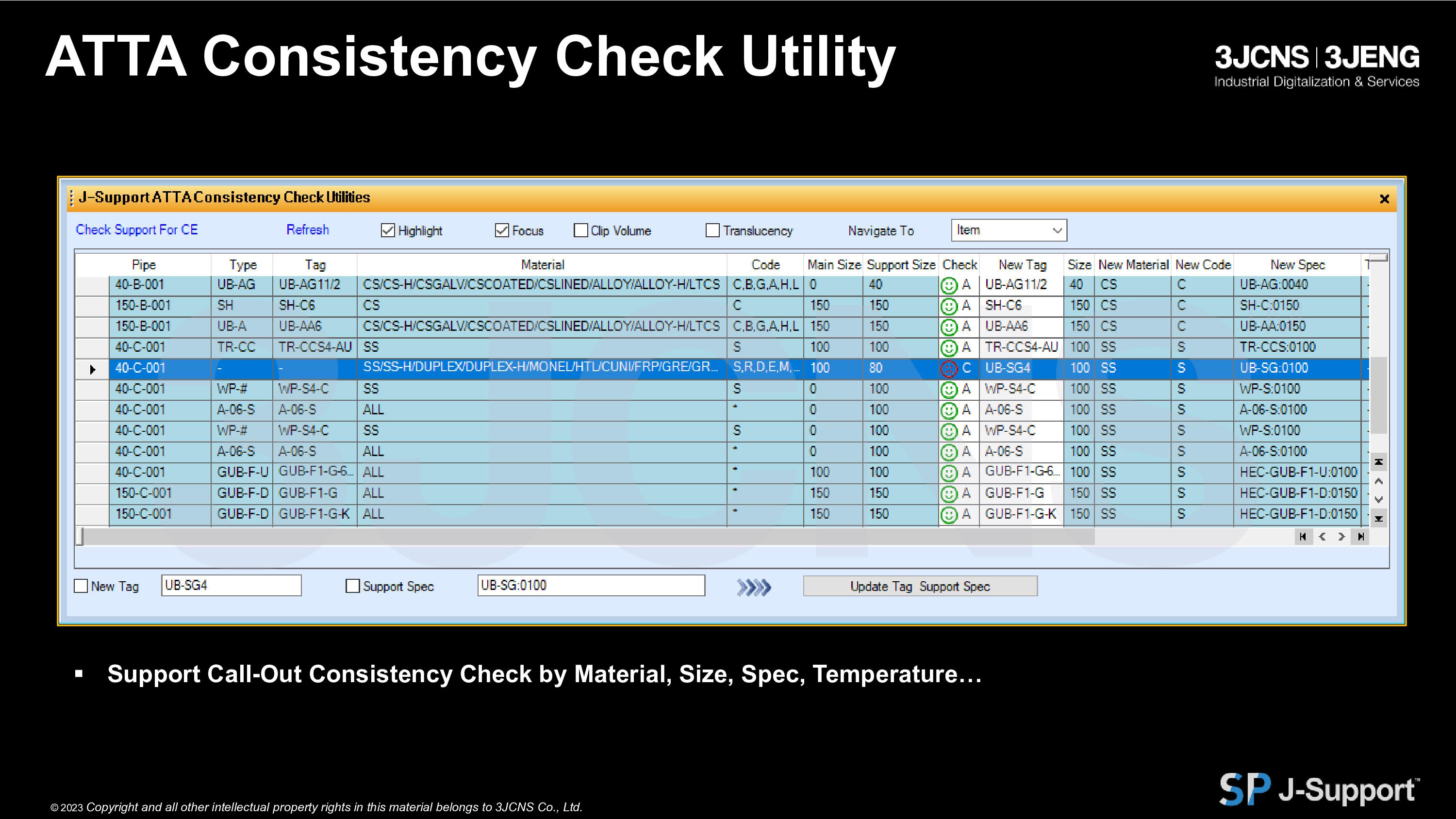1456x819 pixels.
Task: Click the New Spec cell 'HEC-GUB-F1-U:0100'
Action: click(x=1297, y=472)
